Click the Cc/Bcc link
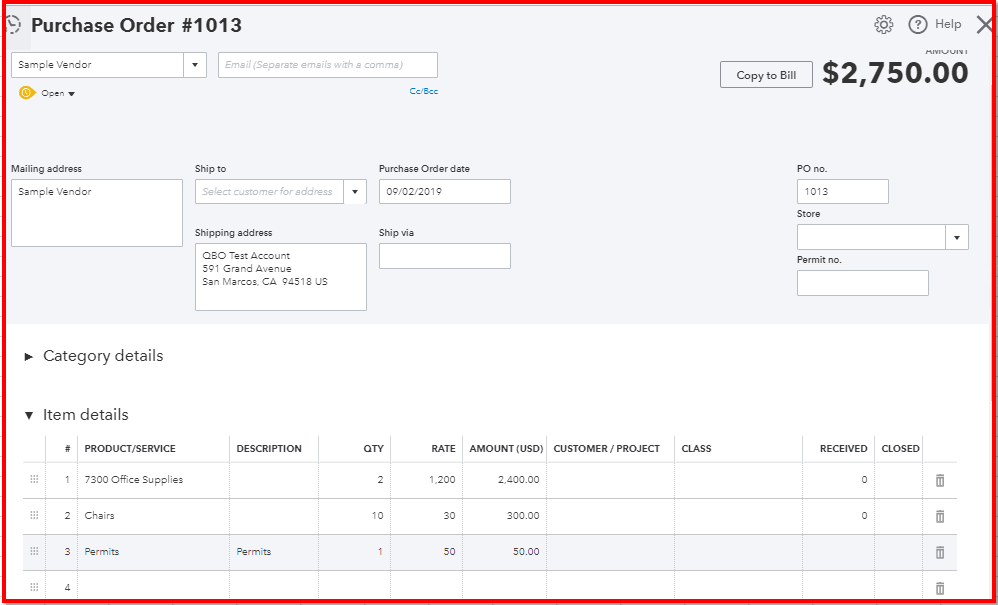998x605 pixels. click(424, 92)
